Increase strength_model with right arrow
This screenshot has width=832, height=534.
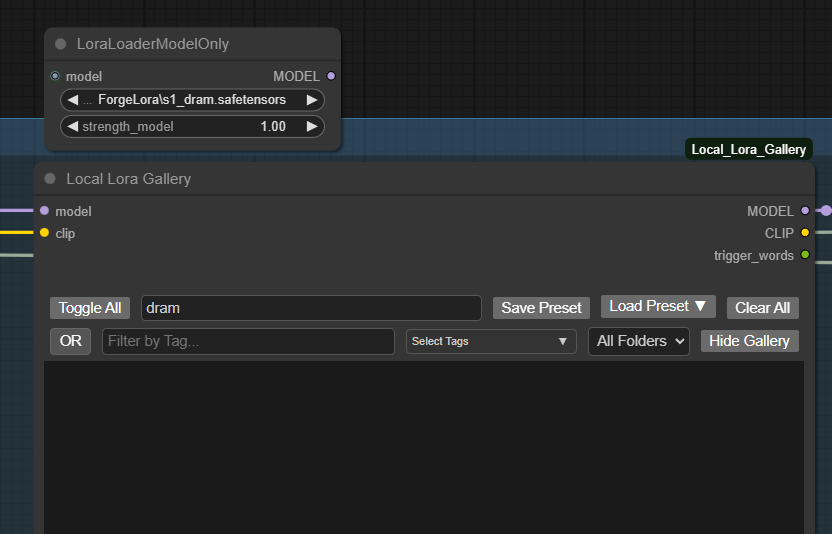312,126
